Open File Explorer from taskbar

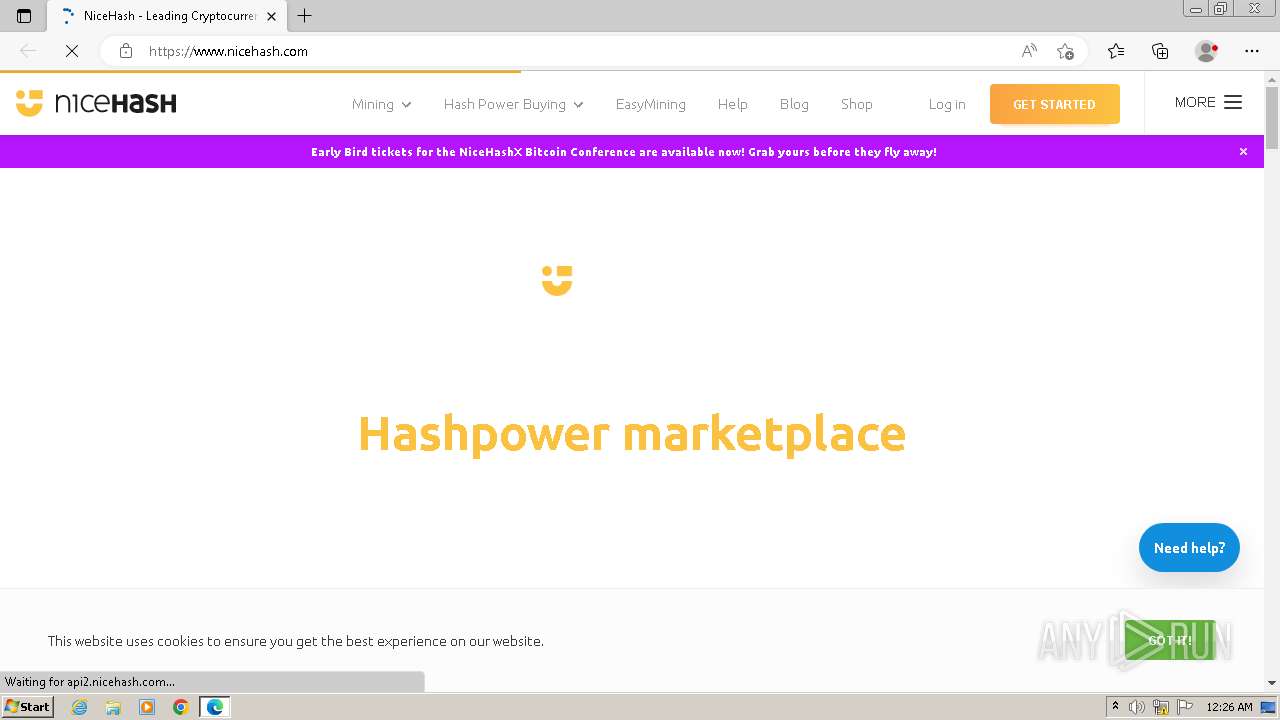[x=113, y=707]
